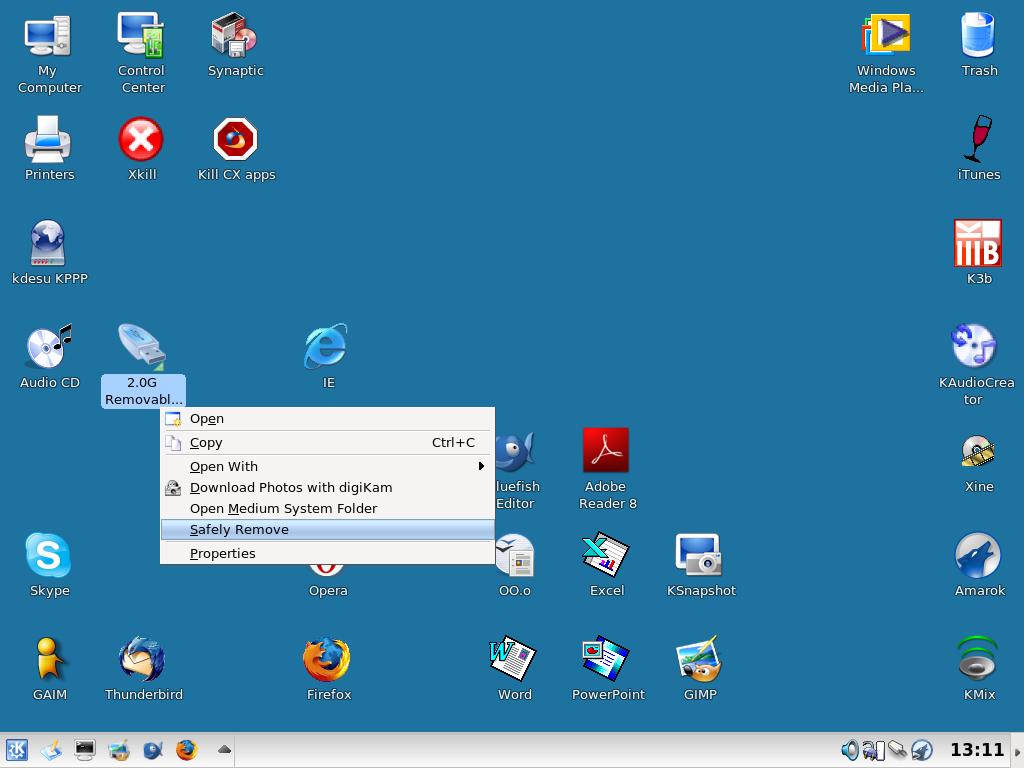
Task: Expand the Open With submenu arrow
Action: coord(481,466)
